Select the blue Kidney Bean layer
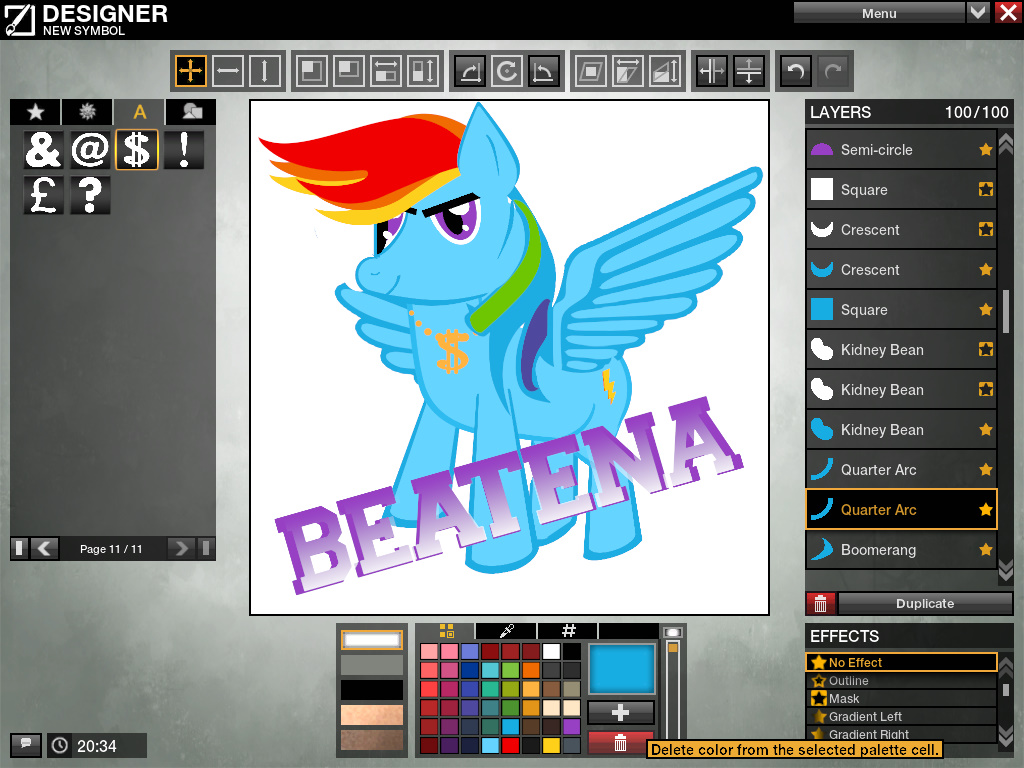The height and width of the screenshot is (768, 1024). point(902,430)
